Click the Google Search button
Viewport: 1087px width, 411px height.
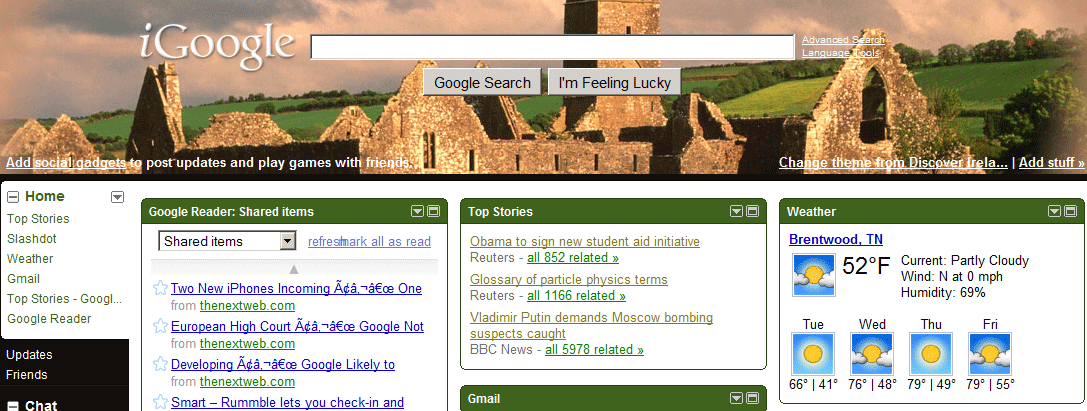482,82
